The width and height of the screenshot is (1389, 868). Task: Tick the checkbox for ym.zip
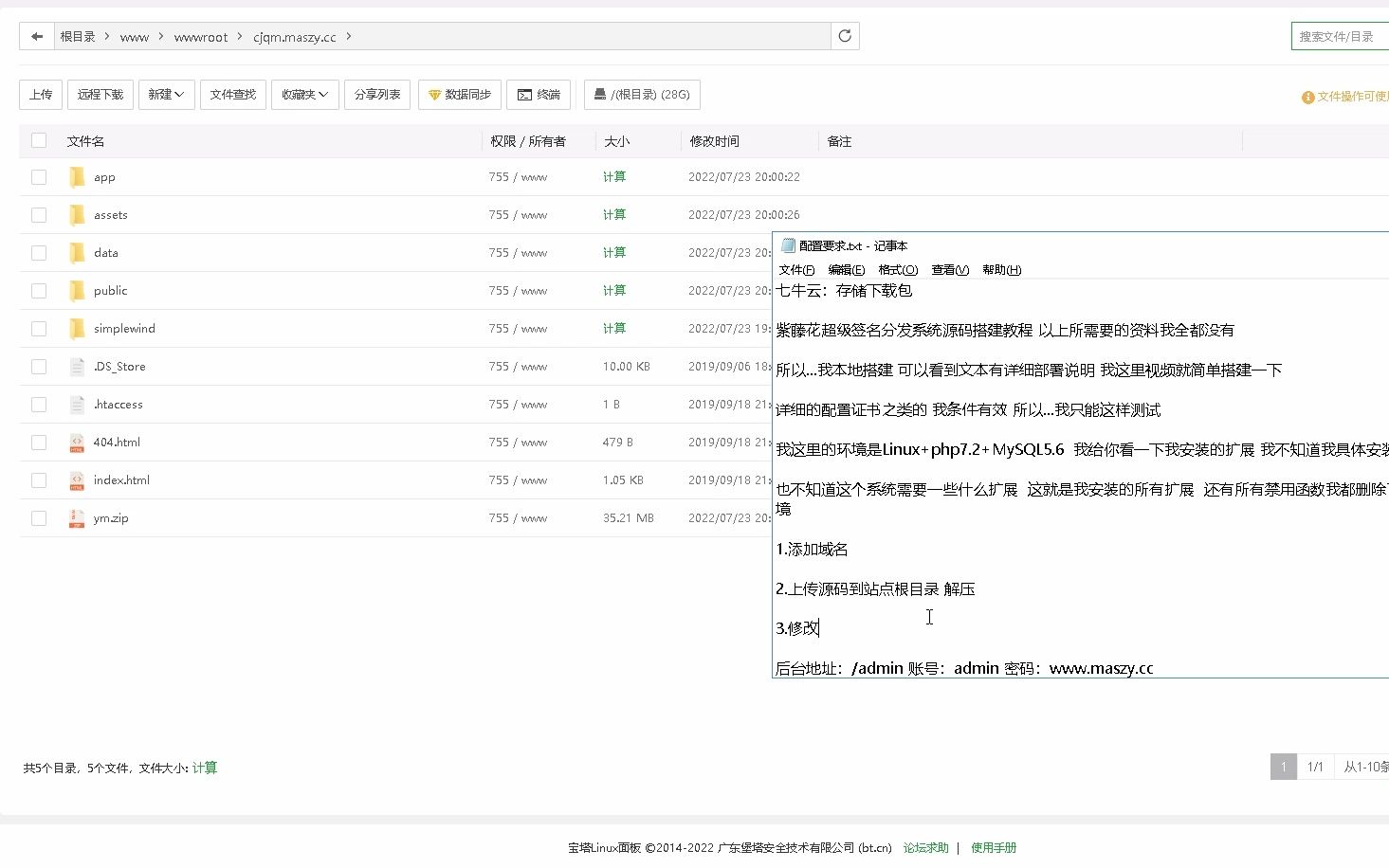pos(39,518)
